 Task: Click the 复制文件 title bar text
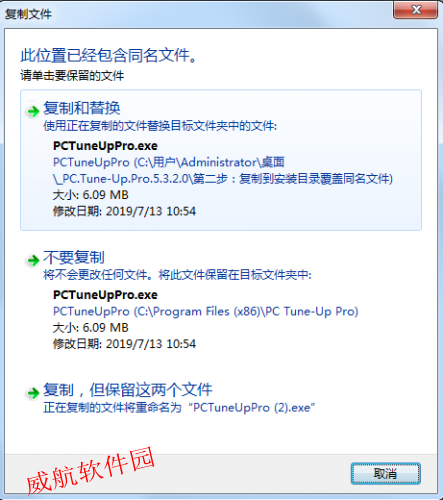28,14
